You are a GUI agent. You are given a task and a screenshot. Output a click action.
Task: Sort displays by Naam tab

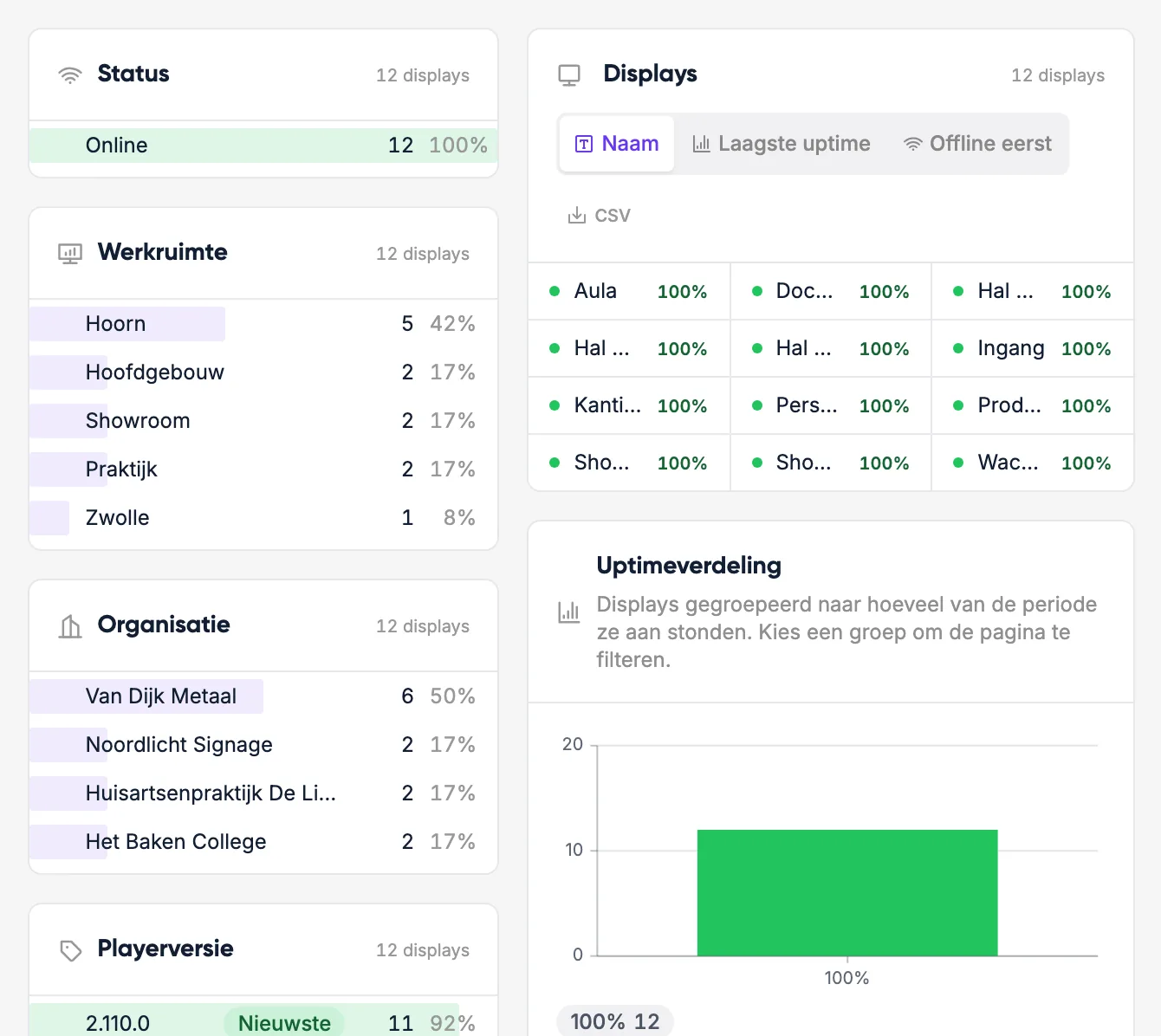[x=617, y=144]
